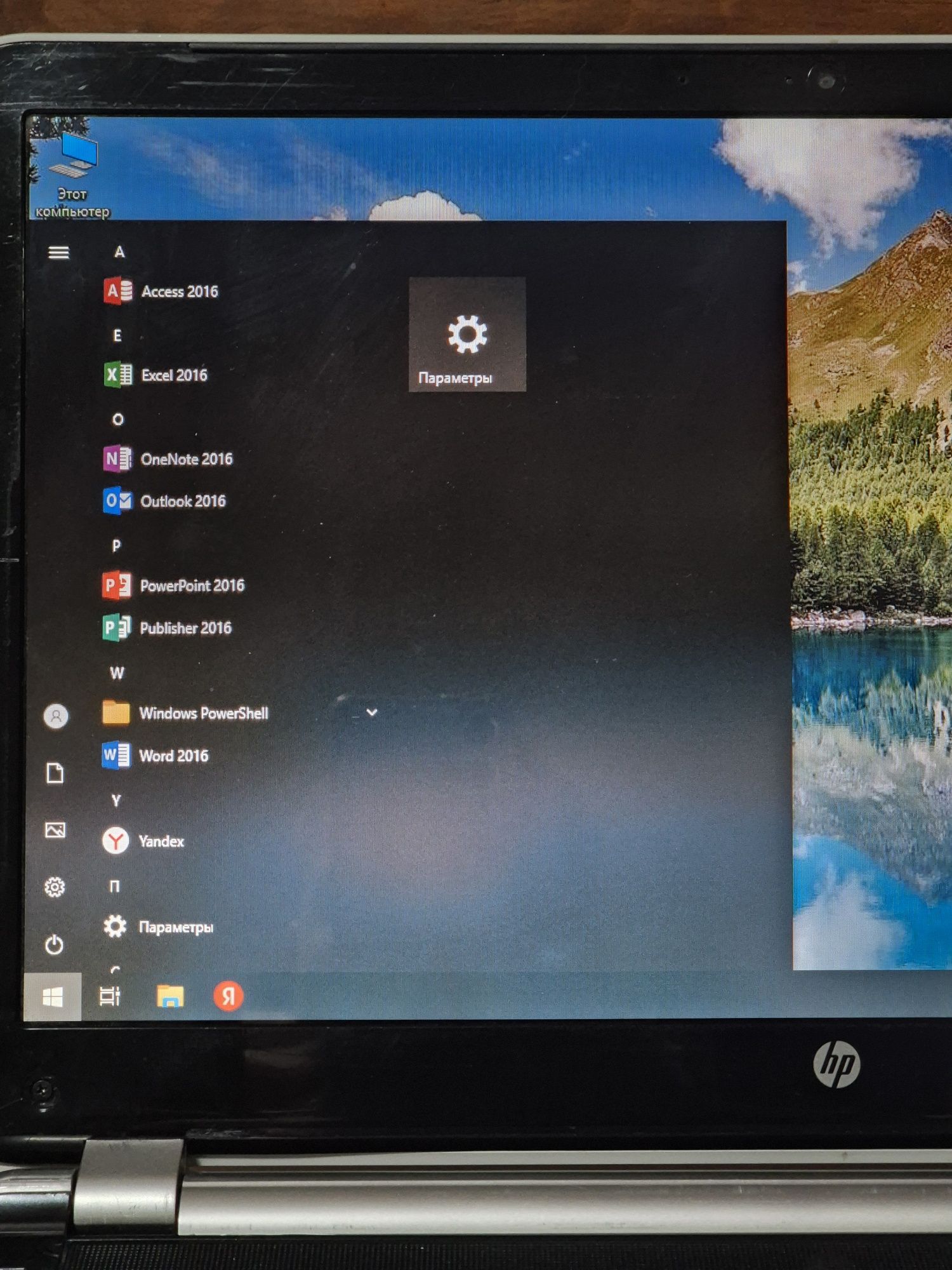Open File Explorer from the taskbar
This screenshot has width=952, height=1270.
click(x=169, y=996)
